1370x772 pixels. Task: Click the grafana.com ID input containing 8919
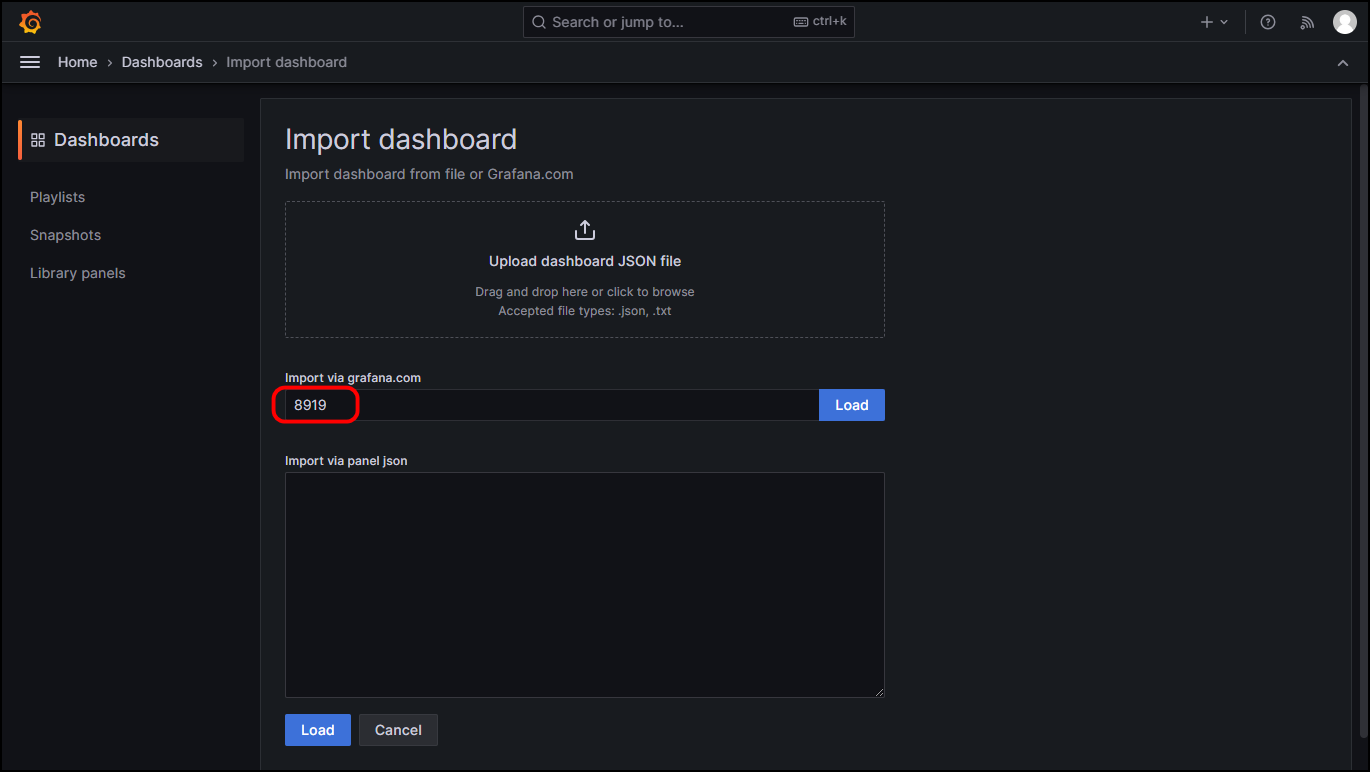552,405
